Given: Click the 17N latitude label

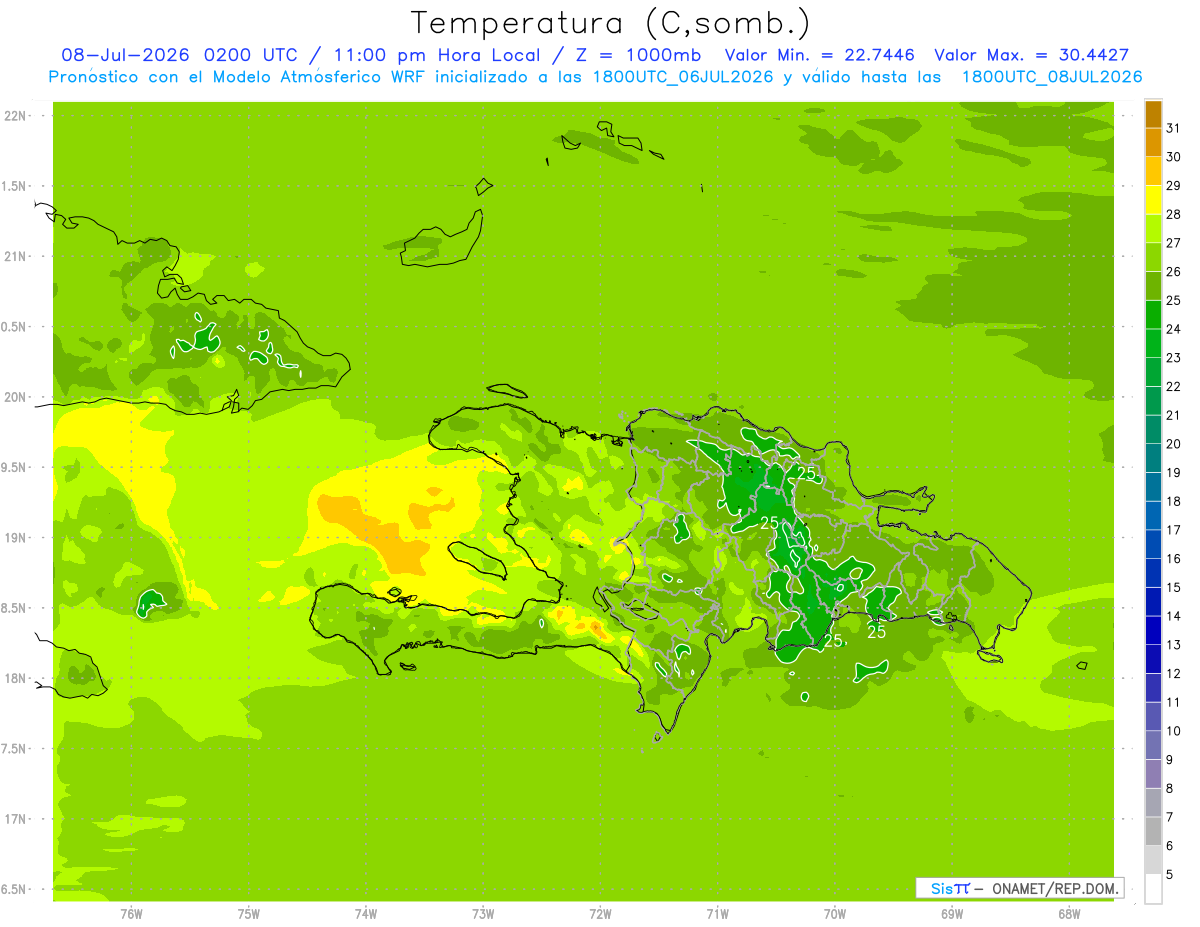Looking at the screenshot, I should point(16,819).
